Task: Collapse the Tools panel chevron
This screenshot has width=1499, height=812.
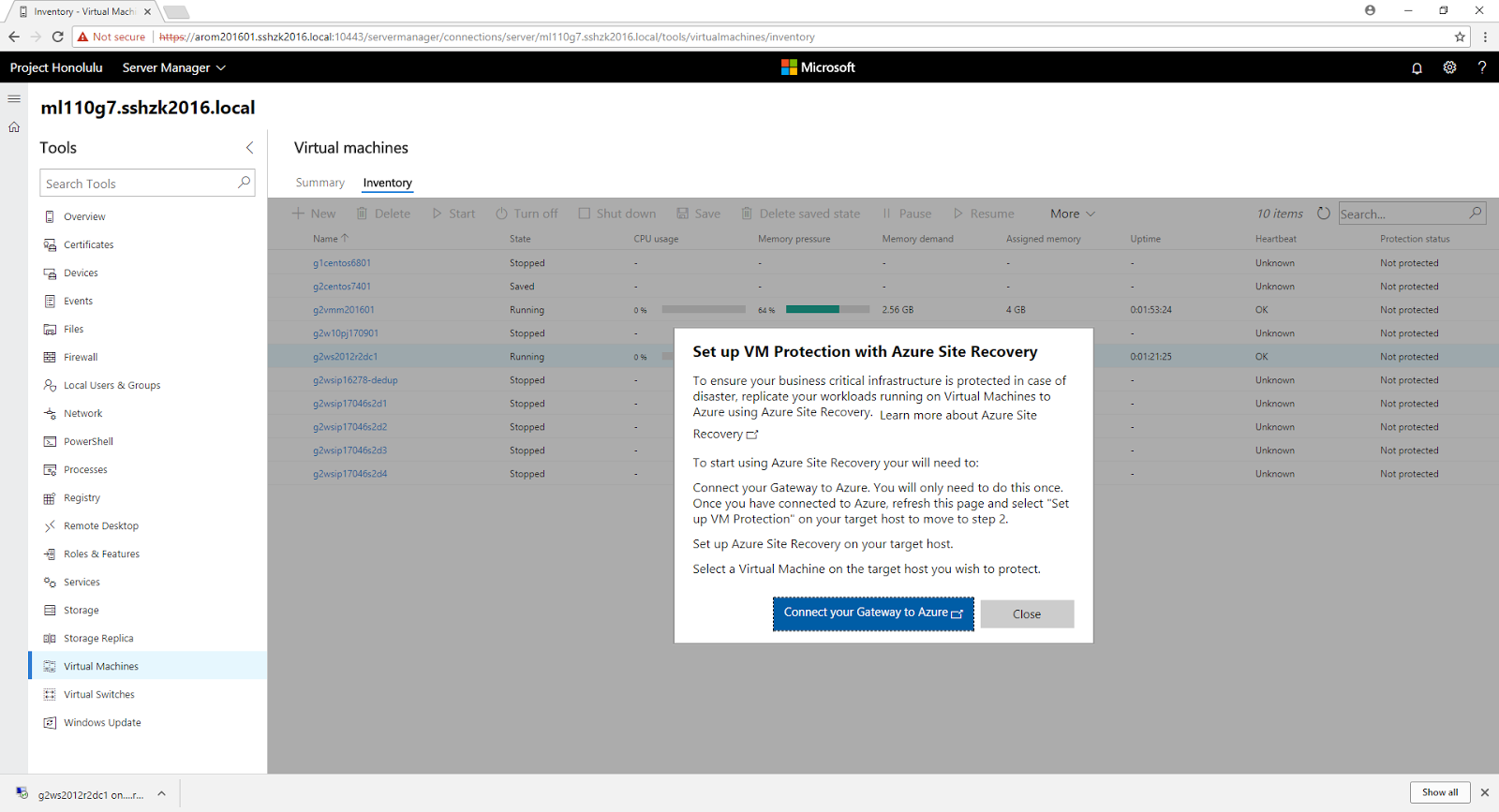Action: pyautogui.click(x=249, y=148)
